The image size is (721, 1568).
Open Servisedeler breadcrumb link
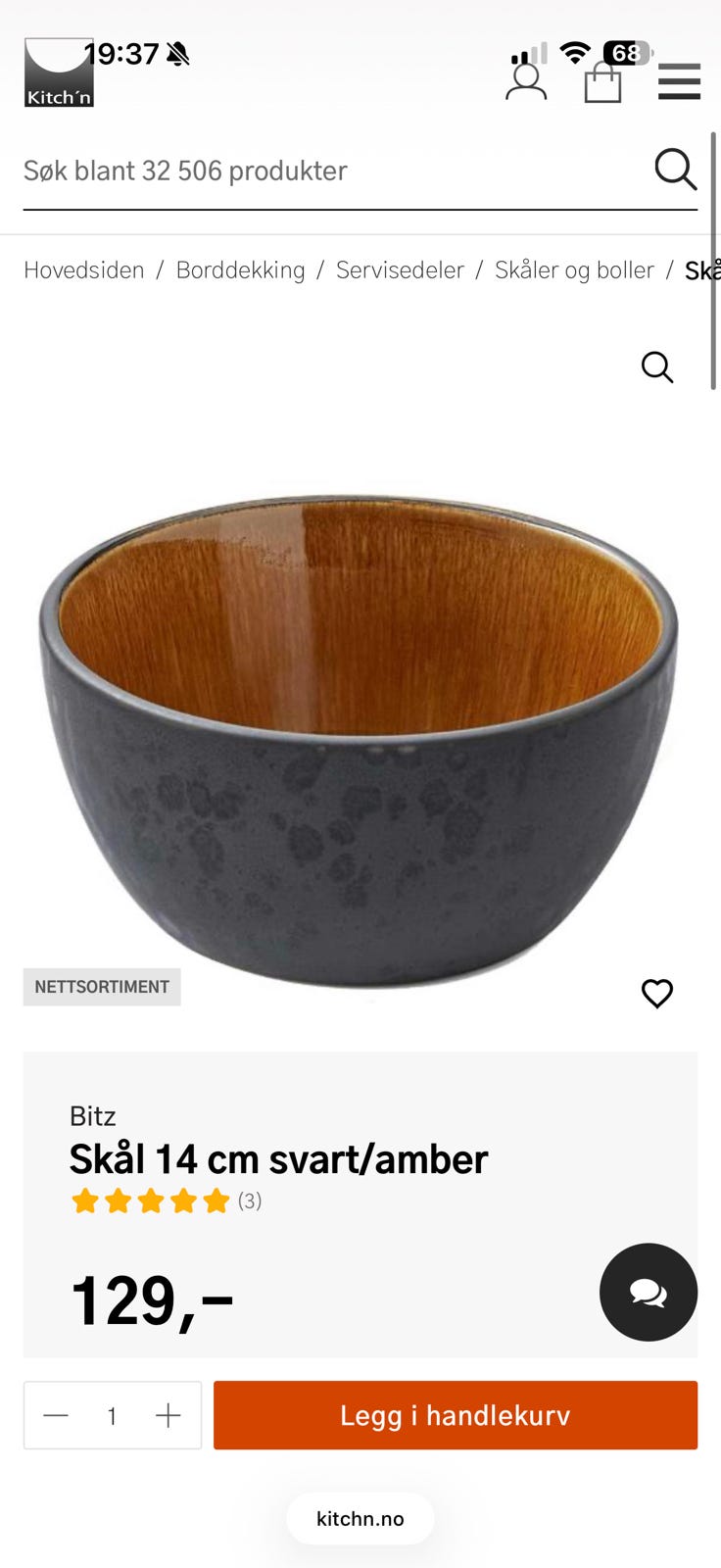pyautogui.click(x=400, y=269)
